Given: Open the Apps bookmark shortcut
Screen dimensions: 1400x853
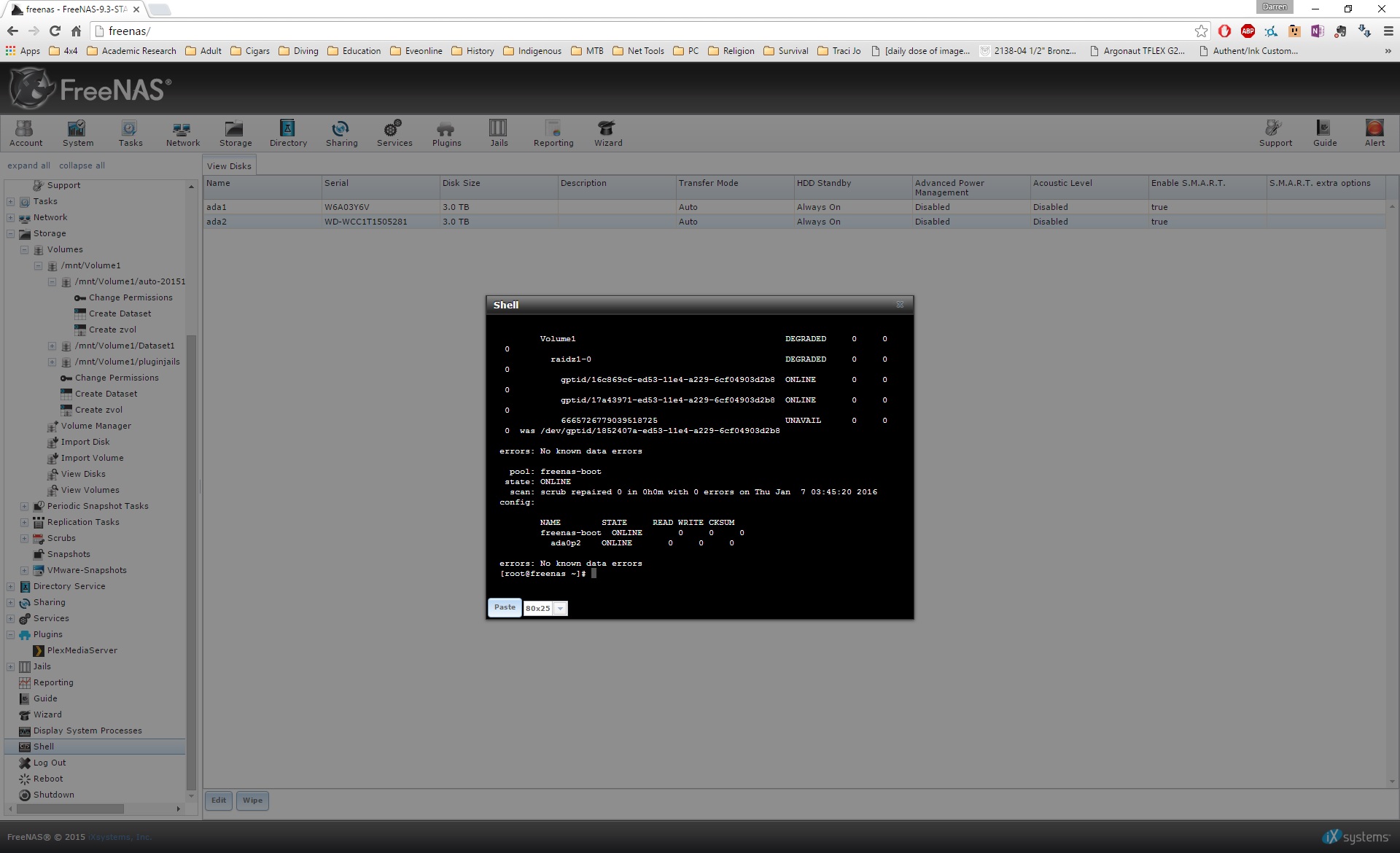Looking at the screenshot, I should click(23, 51).
